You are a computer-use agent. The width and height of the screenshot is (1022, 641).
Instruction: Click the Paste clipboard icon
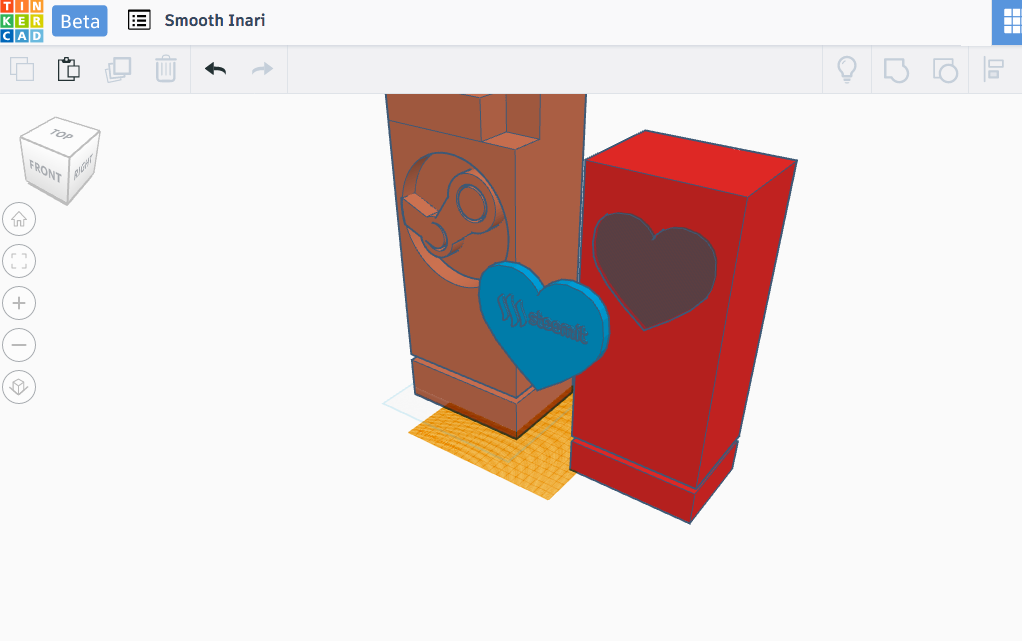pyautogui.click(x=68, y=69)
